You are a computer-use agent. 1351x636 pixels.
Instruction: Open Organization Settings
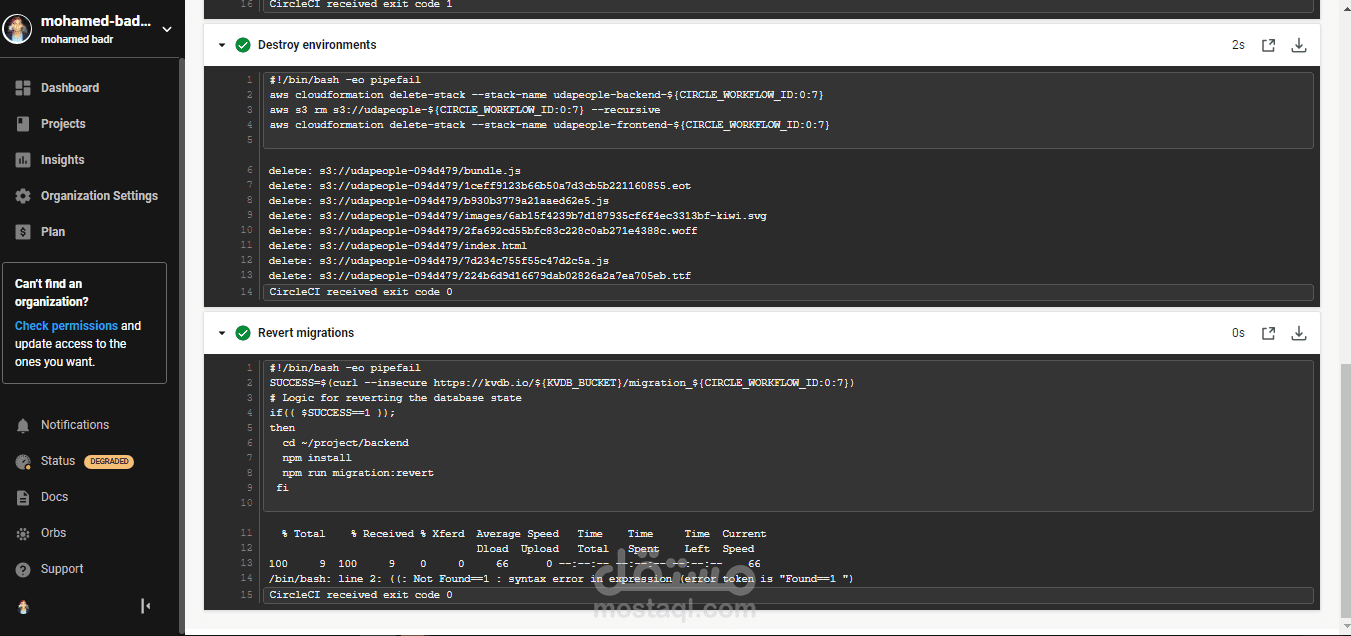coord(99,196)
